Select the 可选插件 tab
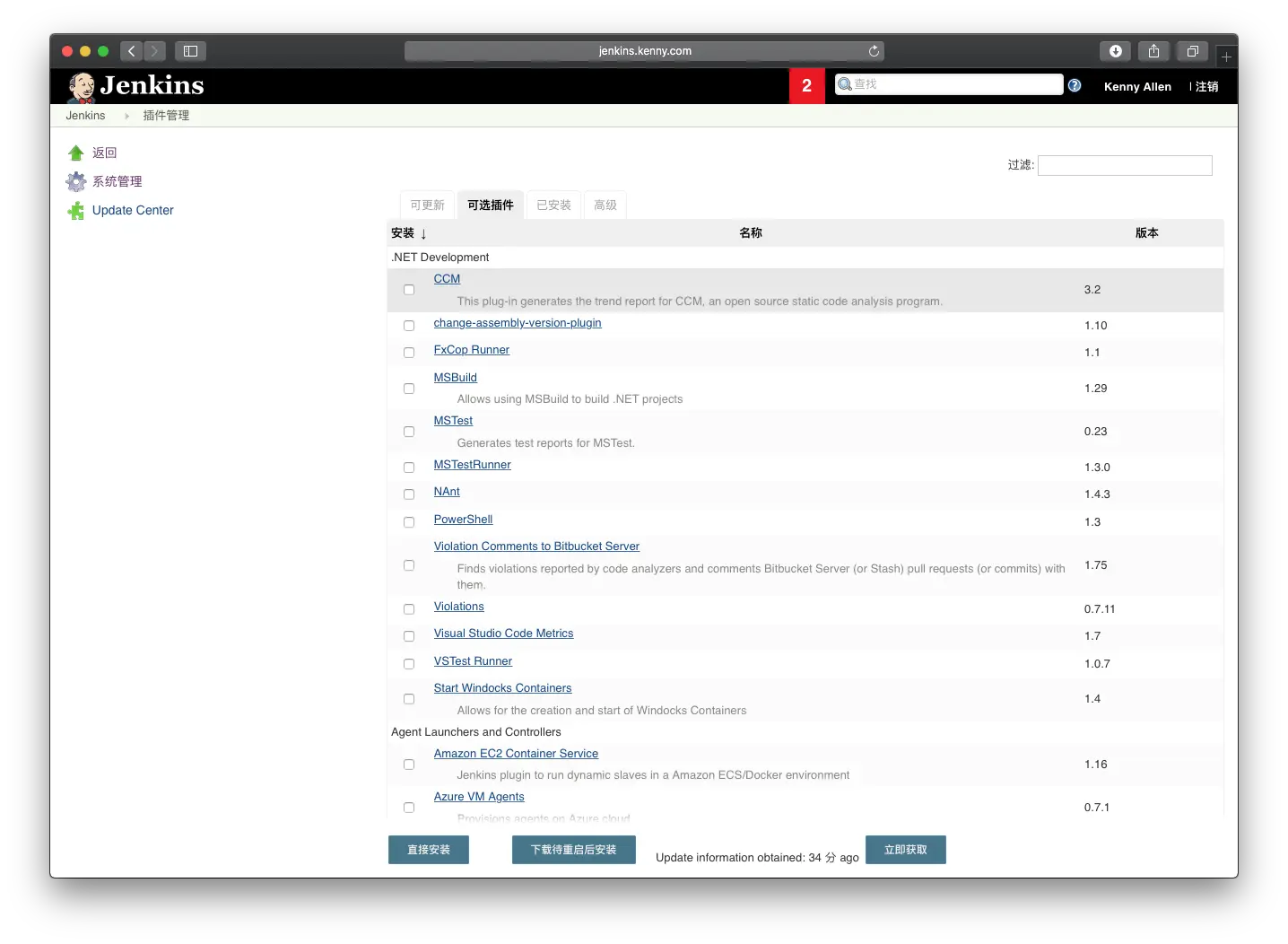Image resolution: width=1288 pixels, height=944 pixels. (x=491, y=205)
